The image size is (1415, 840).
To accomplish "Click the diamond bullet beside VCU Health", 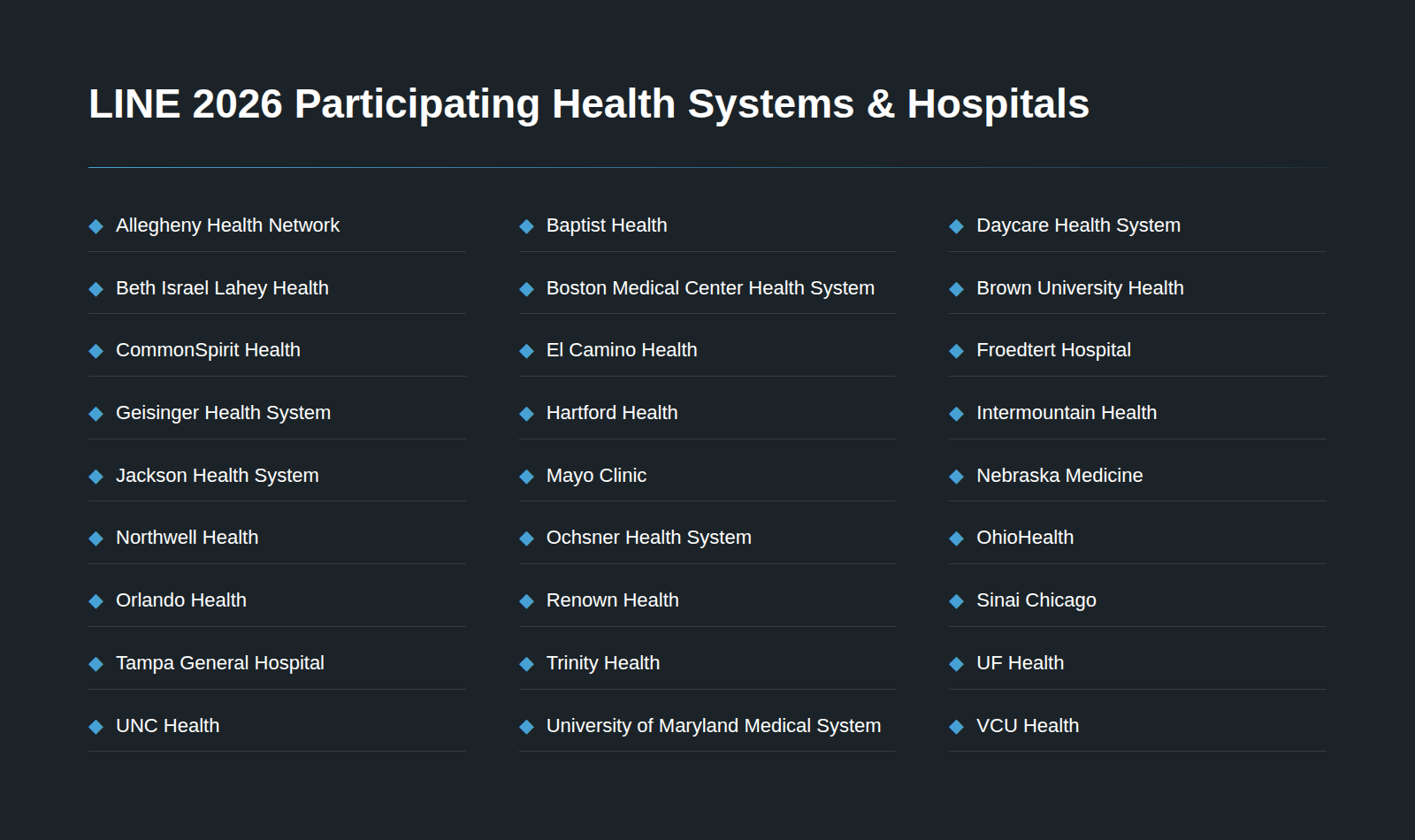I will (956, 727).
